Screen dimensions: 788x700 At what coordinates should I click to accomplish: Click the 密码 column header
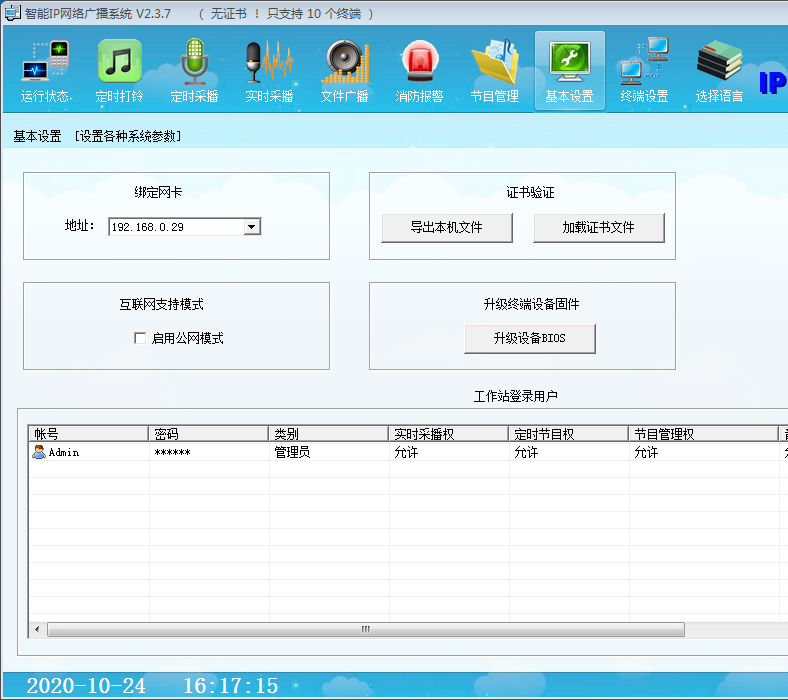[x=209, y=434]
